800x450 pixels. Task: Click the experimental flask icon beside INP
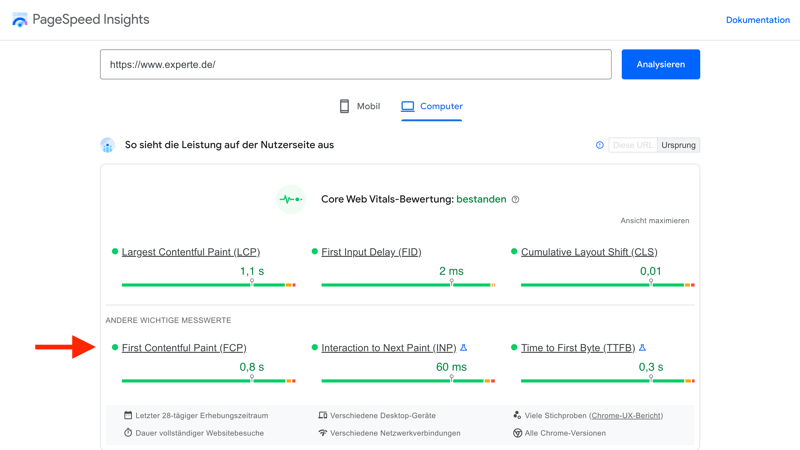point(464,348)
